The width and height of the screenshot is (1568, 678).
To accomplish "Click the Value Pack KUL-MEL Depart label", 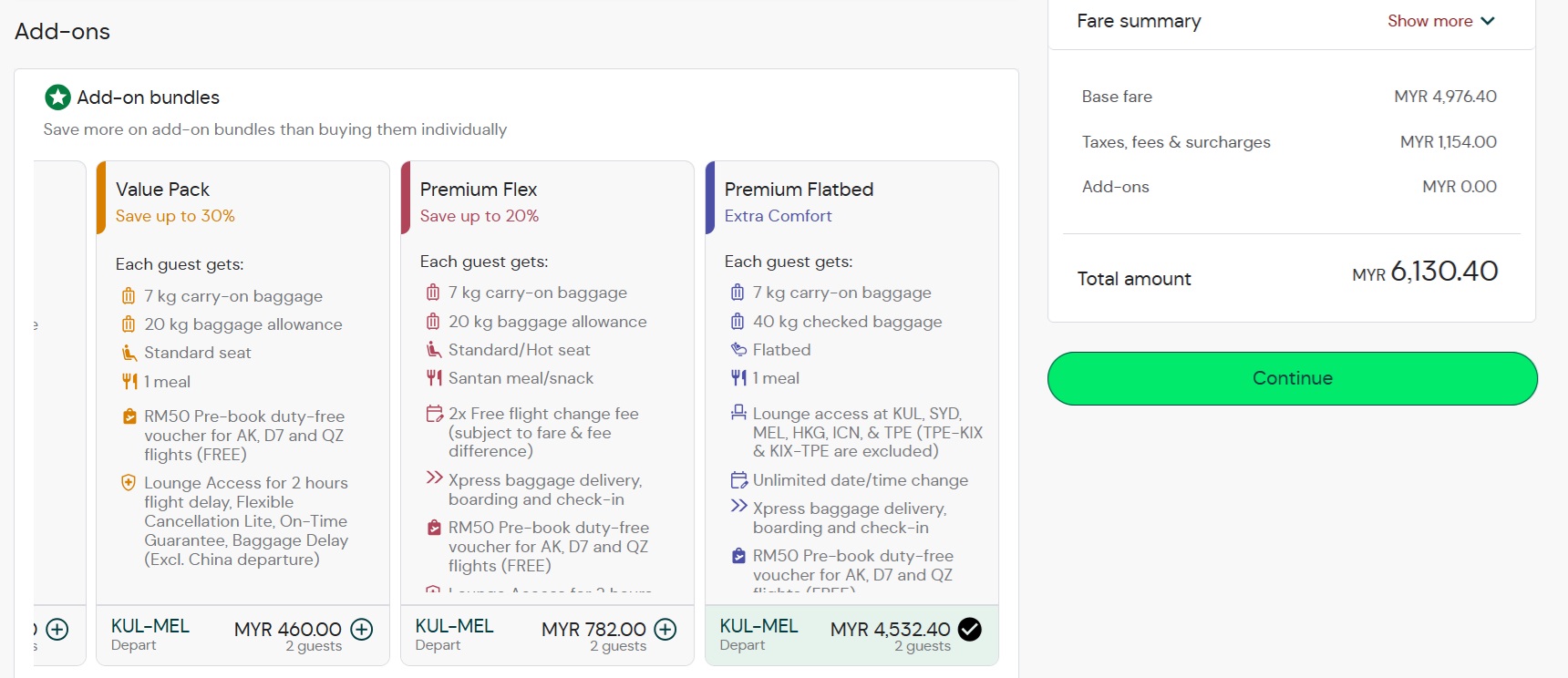I will click(150, 634).
